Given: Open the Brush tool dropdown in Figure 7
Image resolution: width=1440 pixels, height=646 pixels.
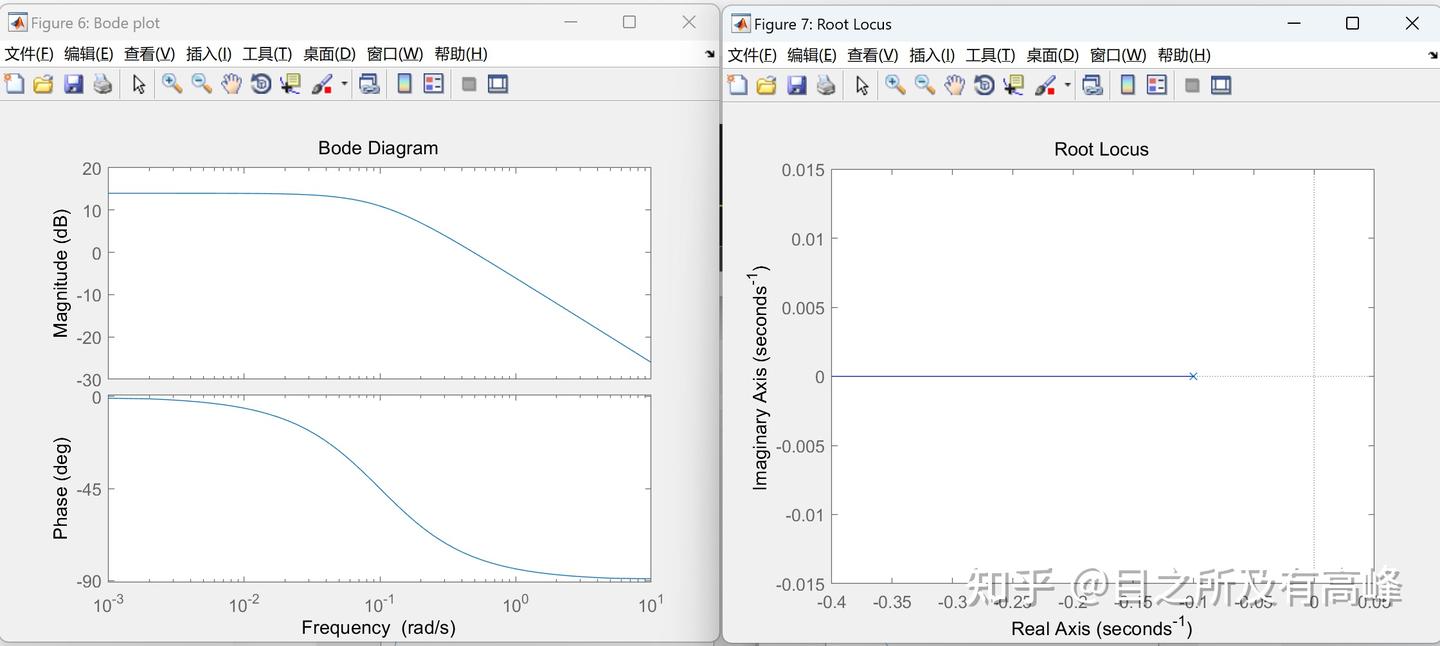Looking at the screenshot, I should coord(1065,84).
